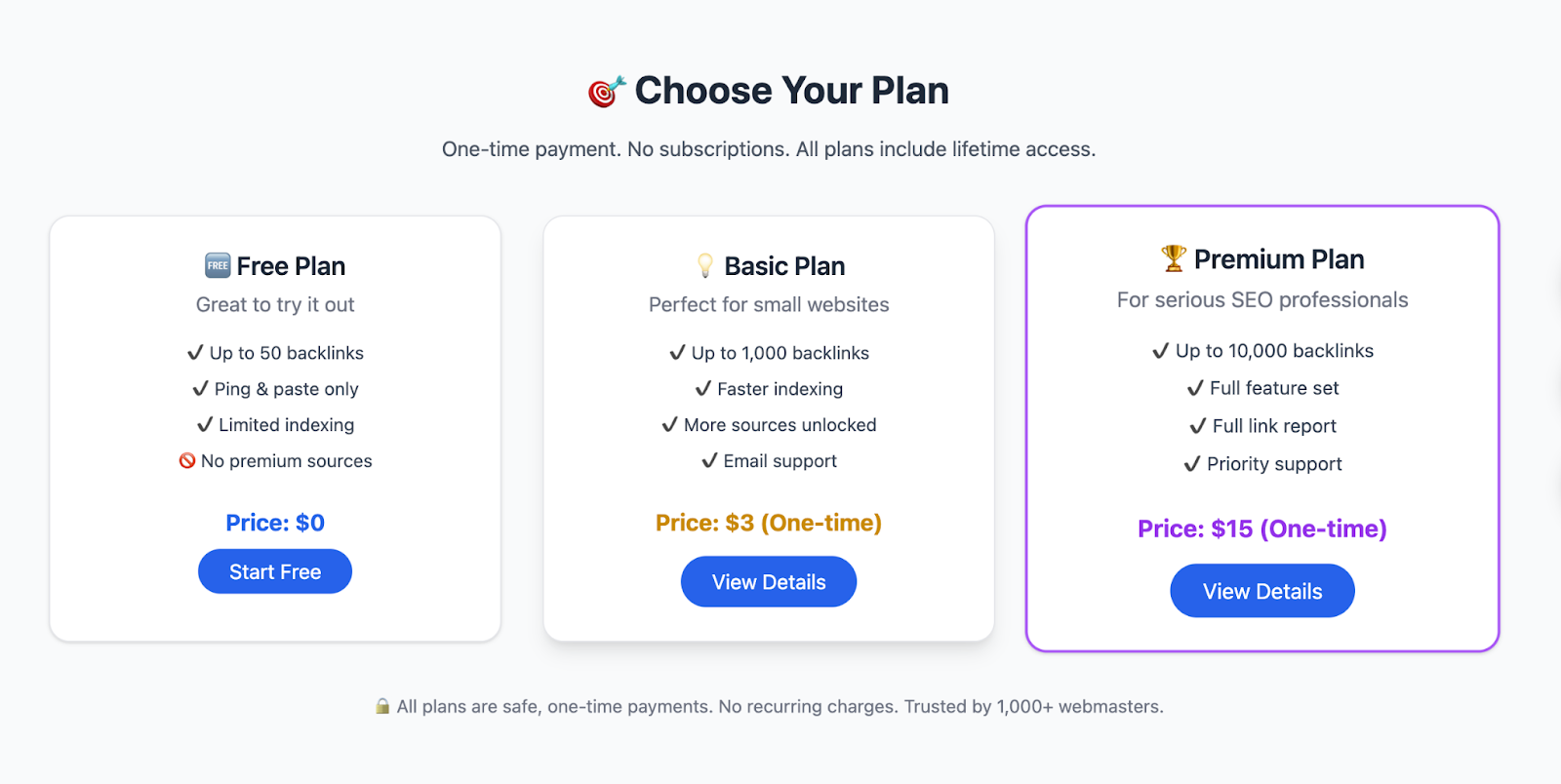Click checkmark next to Priority support
Screen dimensions: 1561x784
pos(1192,464)
